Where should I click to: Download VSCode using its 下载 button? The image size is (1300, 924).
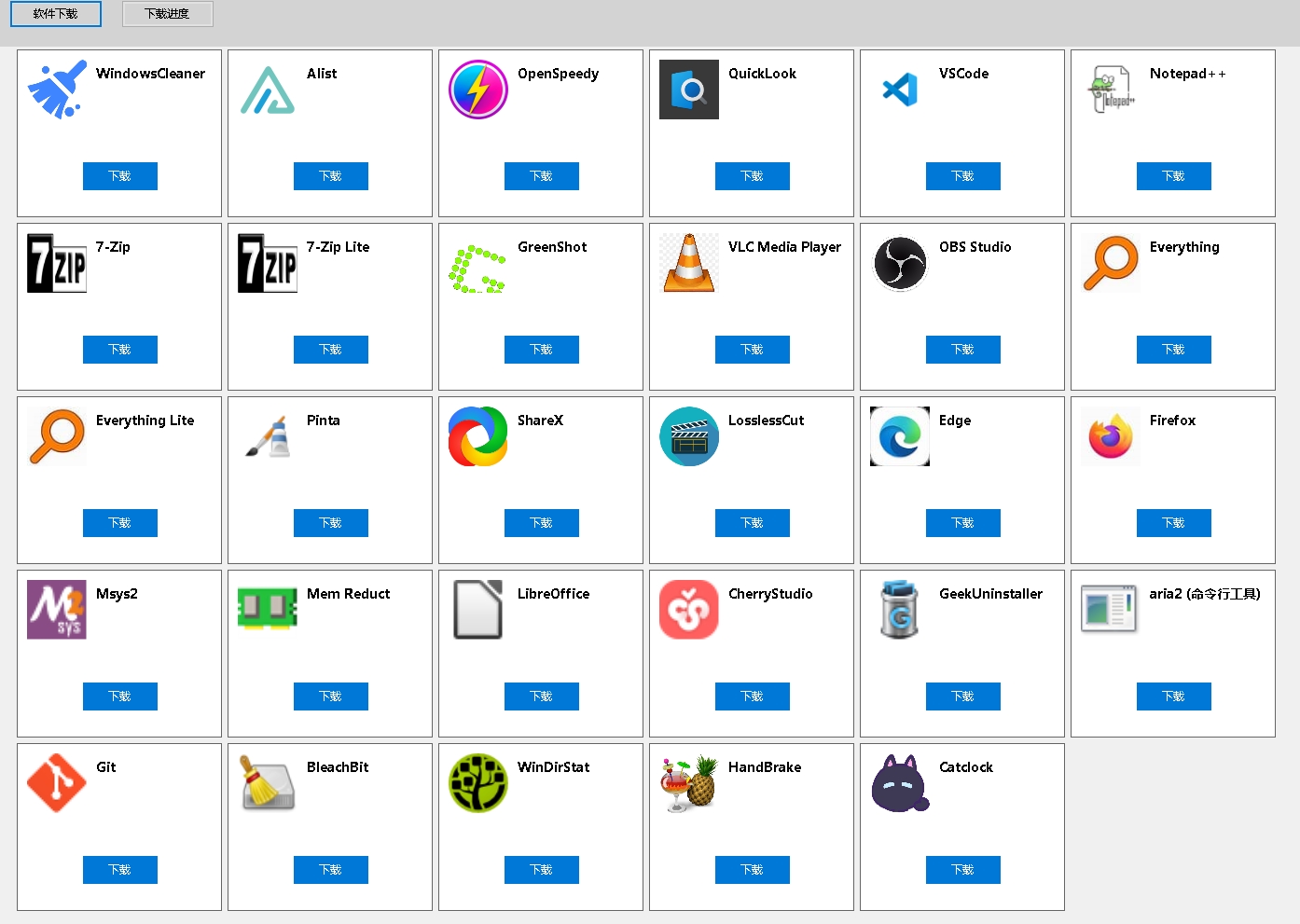click(x=962, y=176)
